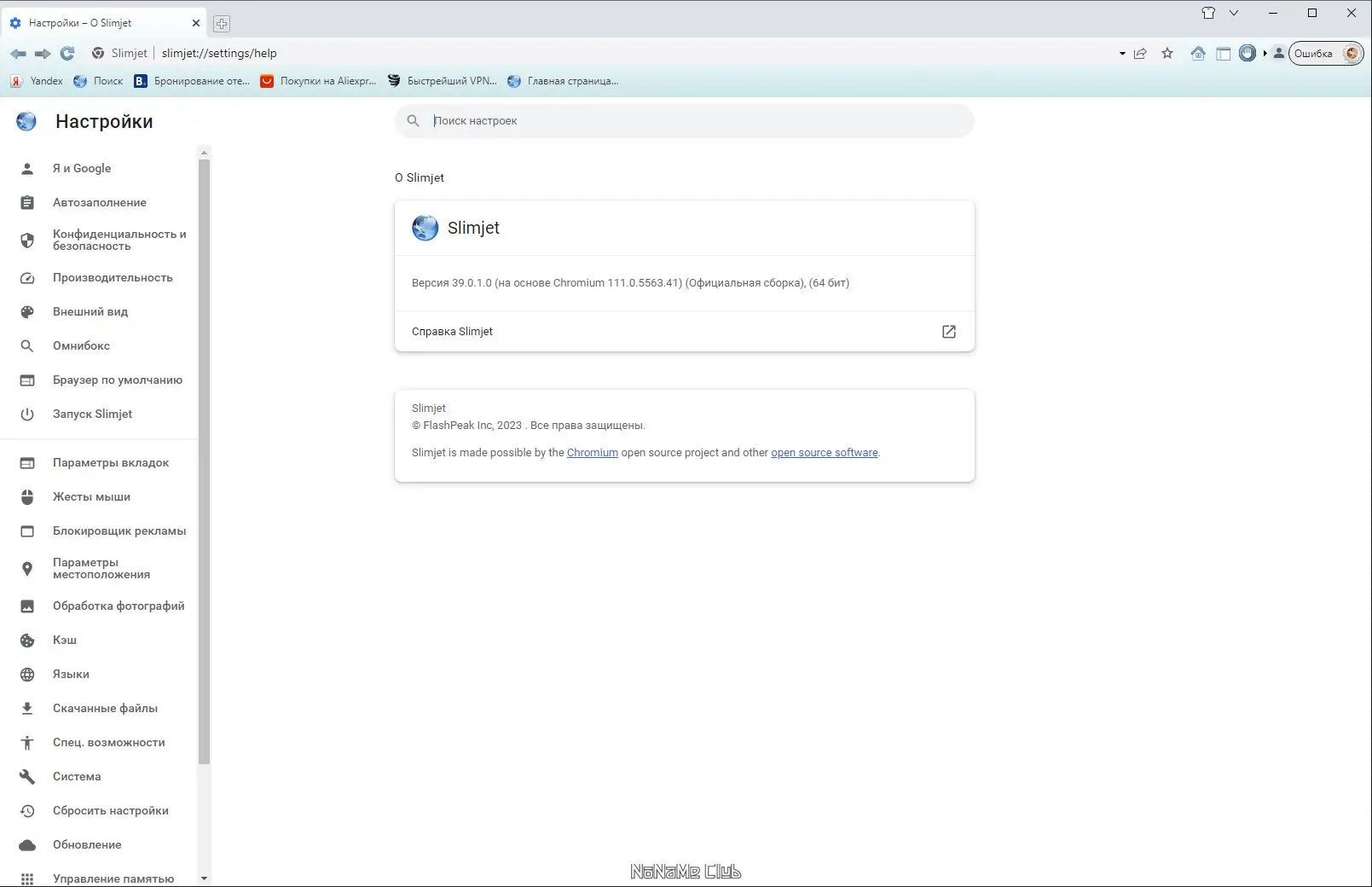Click the Slimjet globe logo in about card
1372x887 pixels.
[425, 228]
